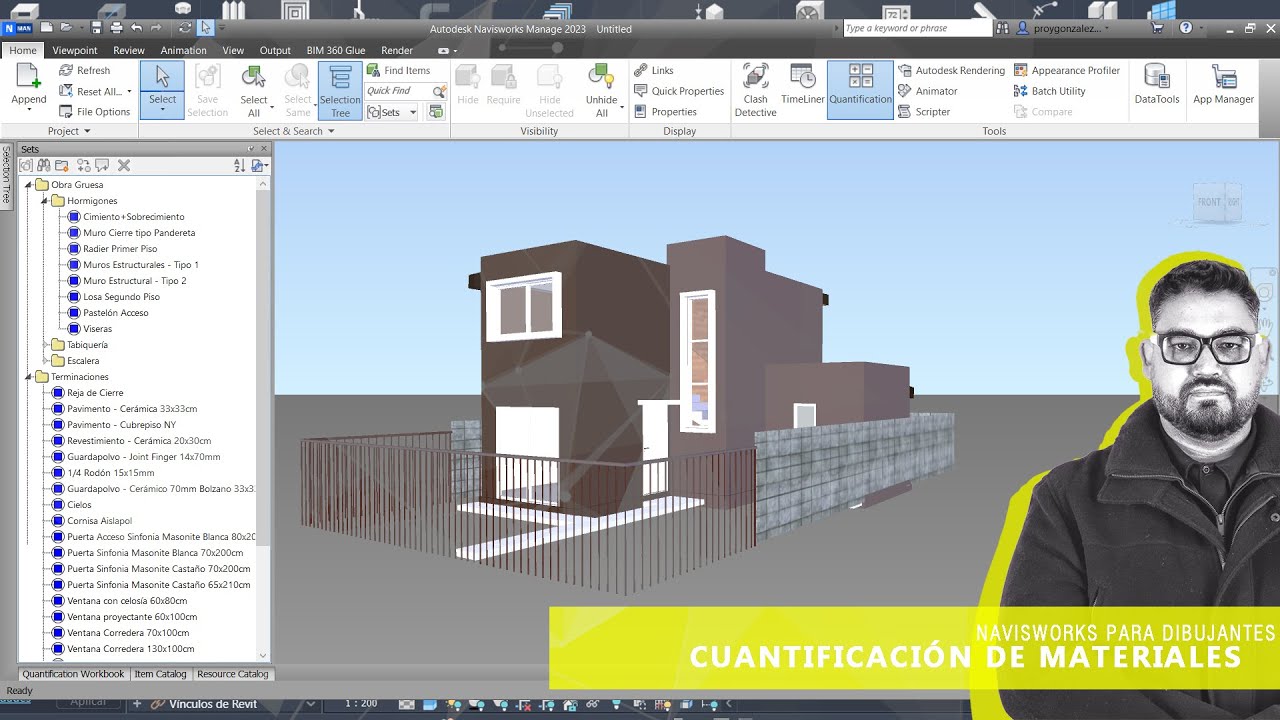1280x720 pixels.
Task: Click the Save icon in quick access toolbar
Action: pos(96,28)
